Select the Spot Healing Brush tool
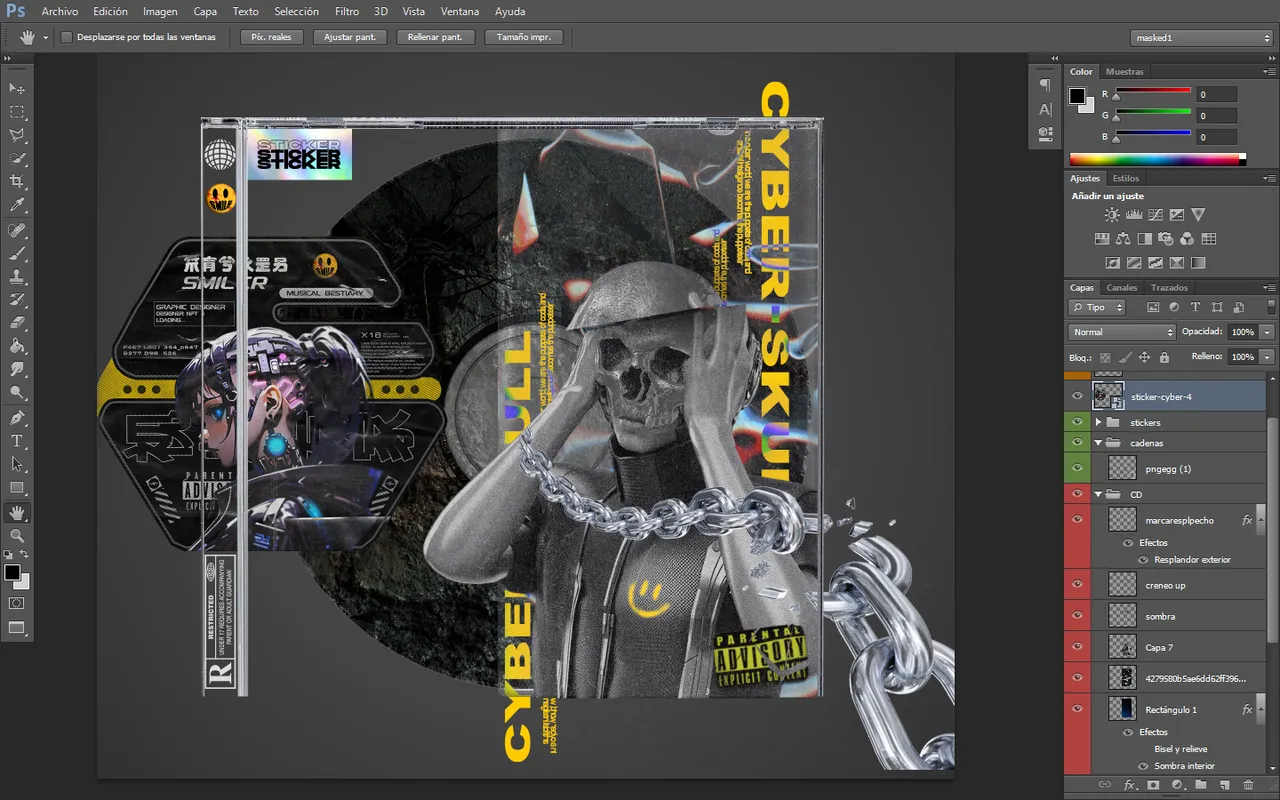This screenshot has height=800, width=1280. [17, 231]
